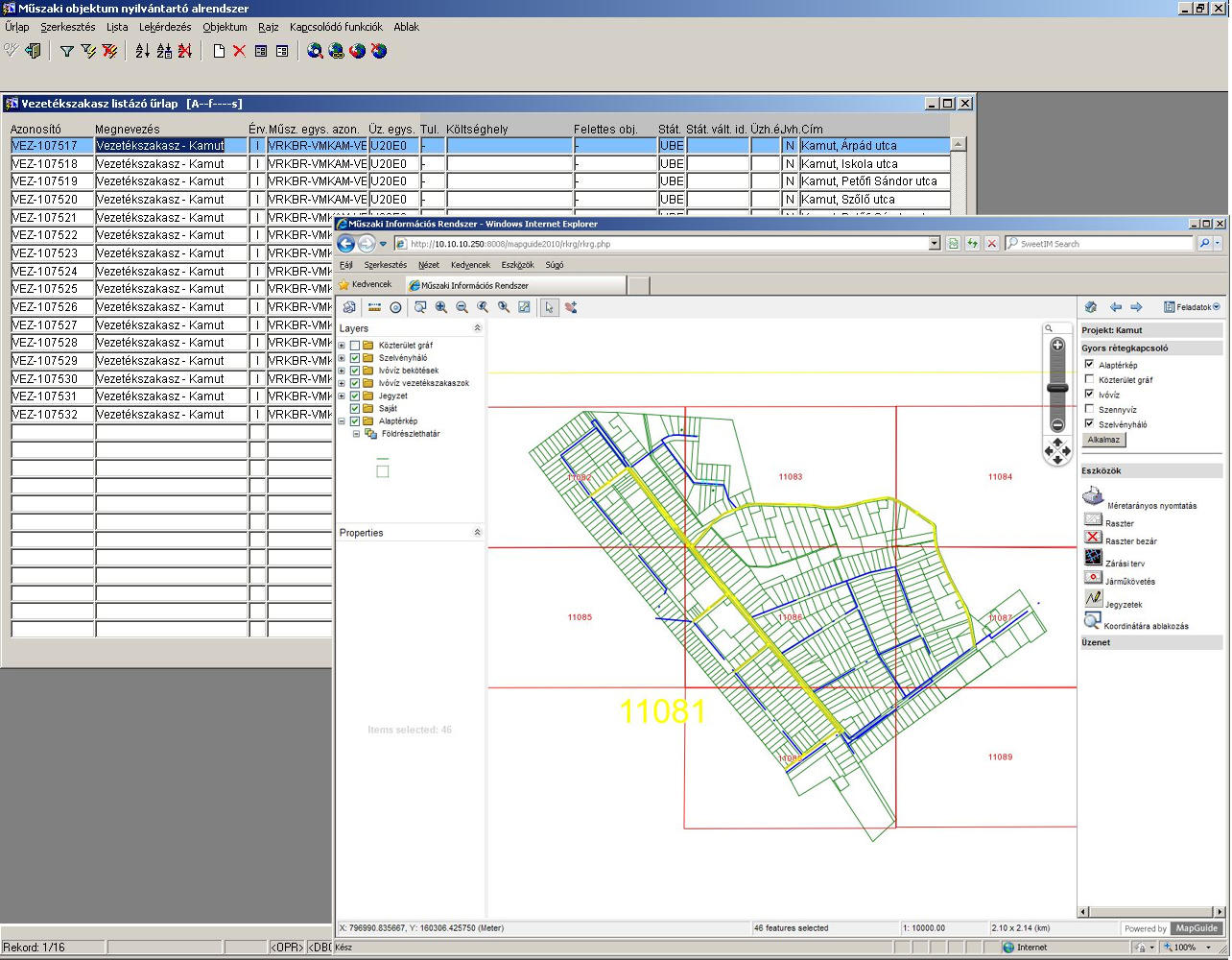Toggle Ivóvíz bekötések layer checkbox
Viewport: 1232px width, 960px height.
coord(355,371)
